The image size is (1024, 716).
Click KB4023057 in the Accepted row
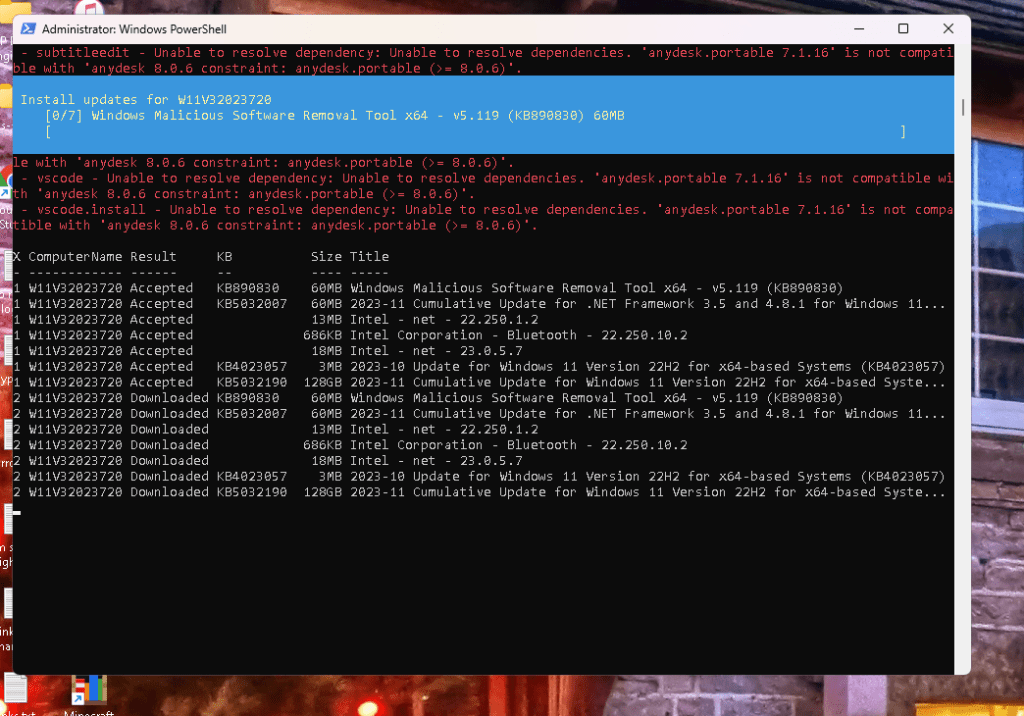point(251,366)
